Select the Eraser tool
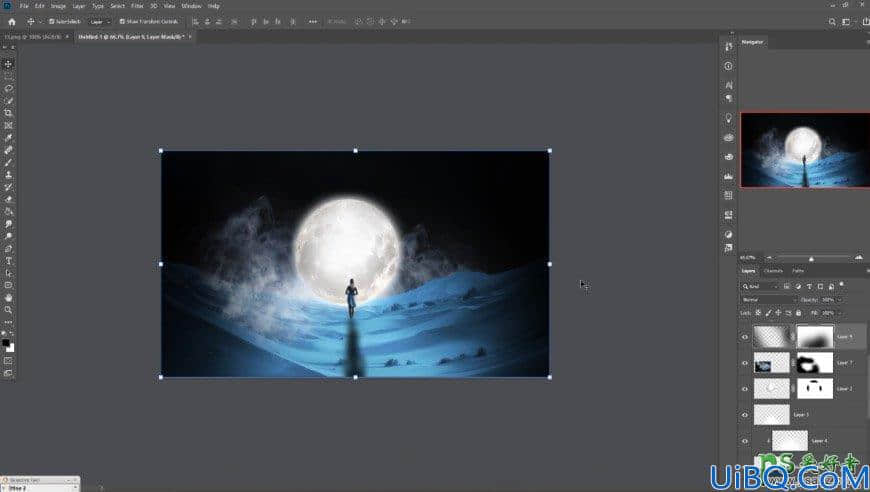The image size is (870, 492). [x=8, y=200]
